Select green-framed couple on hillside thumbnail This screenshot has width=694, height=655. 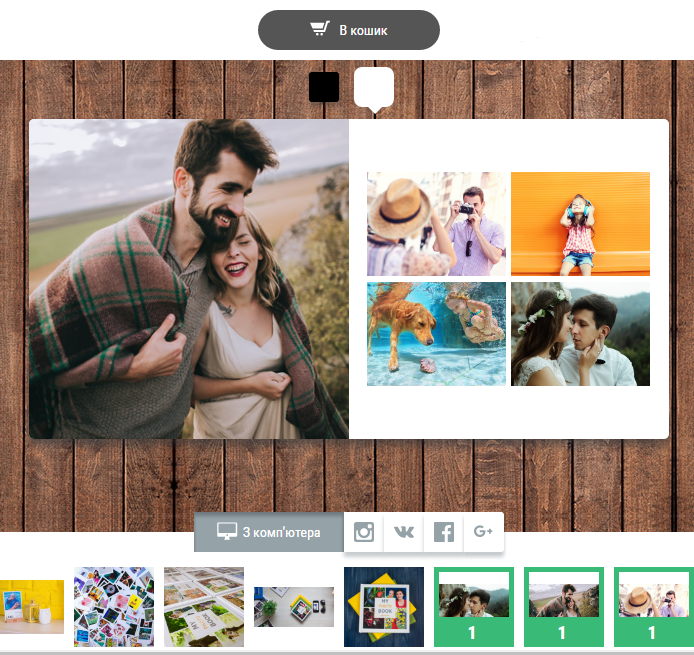tap(562, 607)
